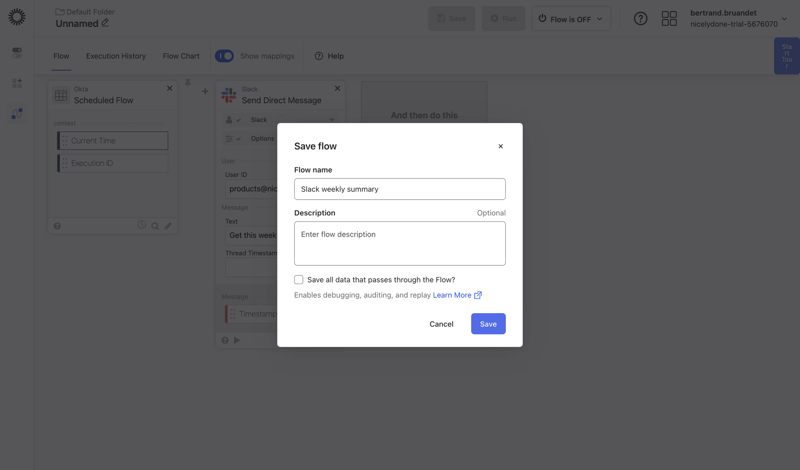Click the Options sliders icon on Slack card

coord(229,139)
